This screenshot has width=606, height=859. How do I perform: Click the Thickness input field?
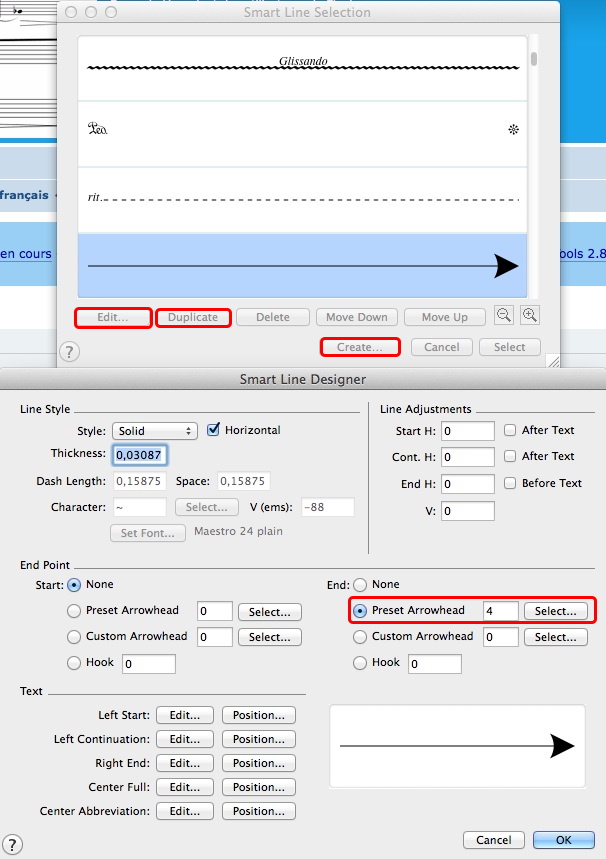click(x=139, y=455)
